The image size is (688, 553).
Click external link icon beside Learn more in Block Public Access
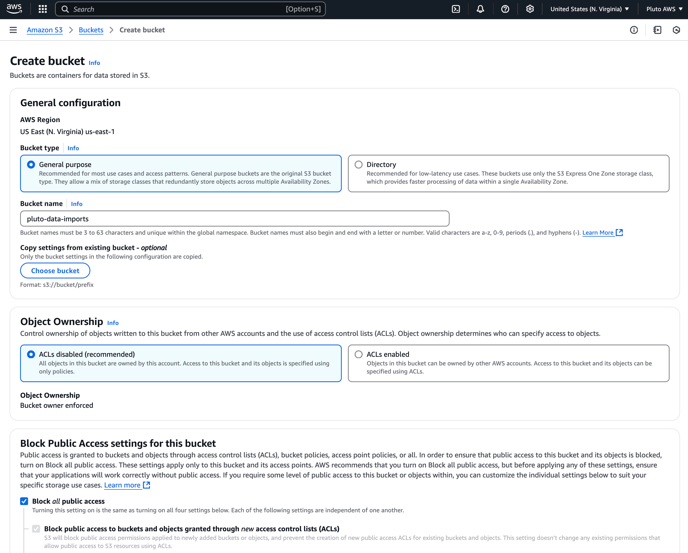147,485
